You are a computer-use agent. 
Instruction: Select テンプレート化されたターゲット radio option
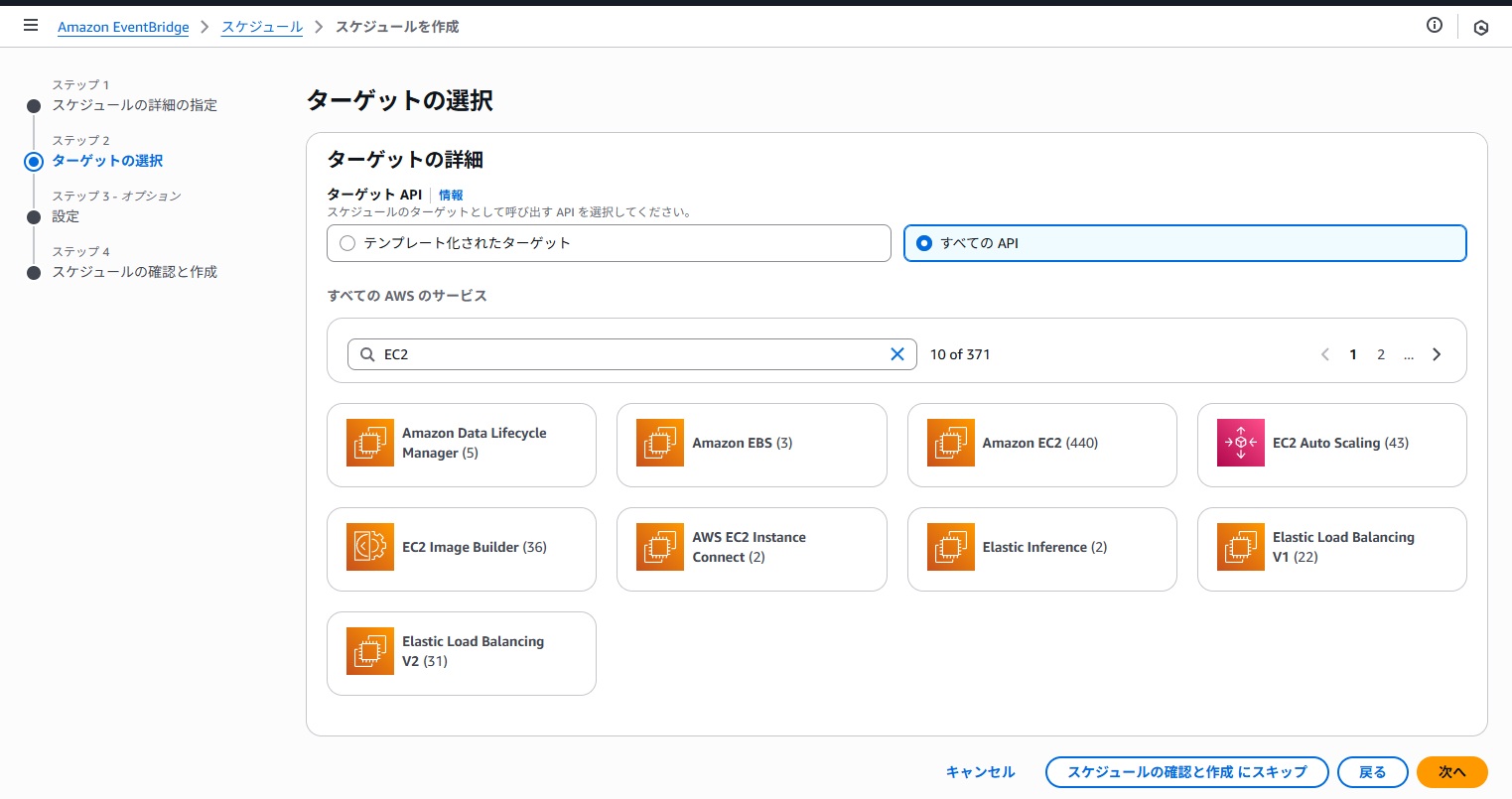click(x=347, y=243)
